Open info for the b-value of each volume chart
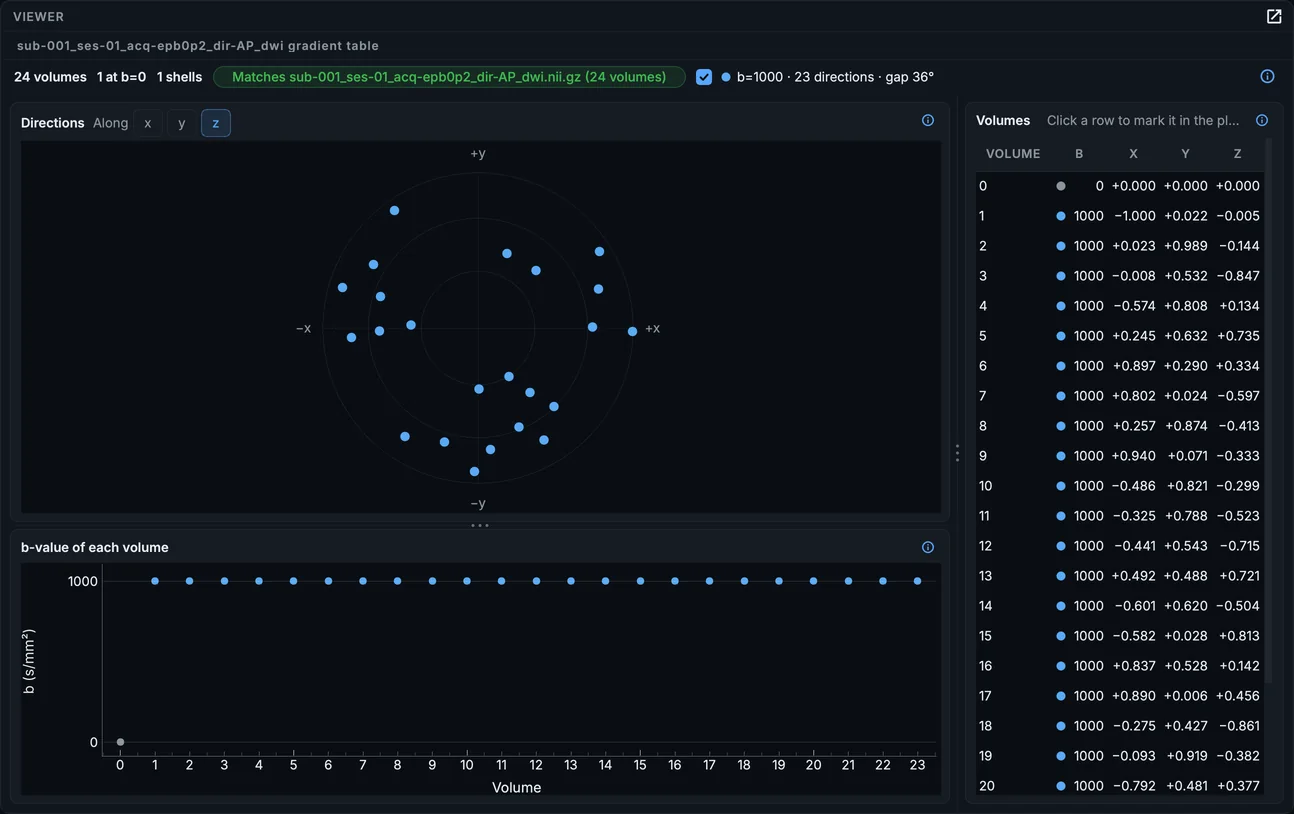This screenshot has width=1294, height=814. pyautogui.click(x=928, y=547)
